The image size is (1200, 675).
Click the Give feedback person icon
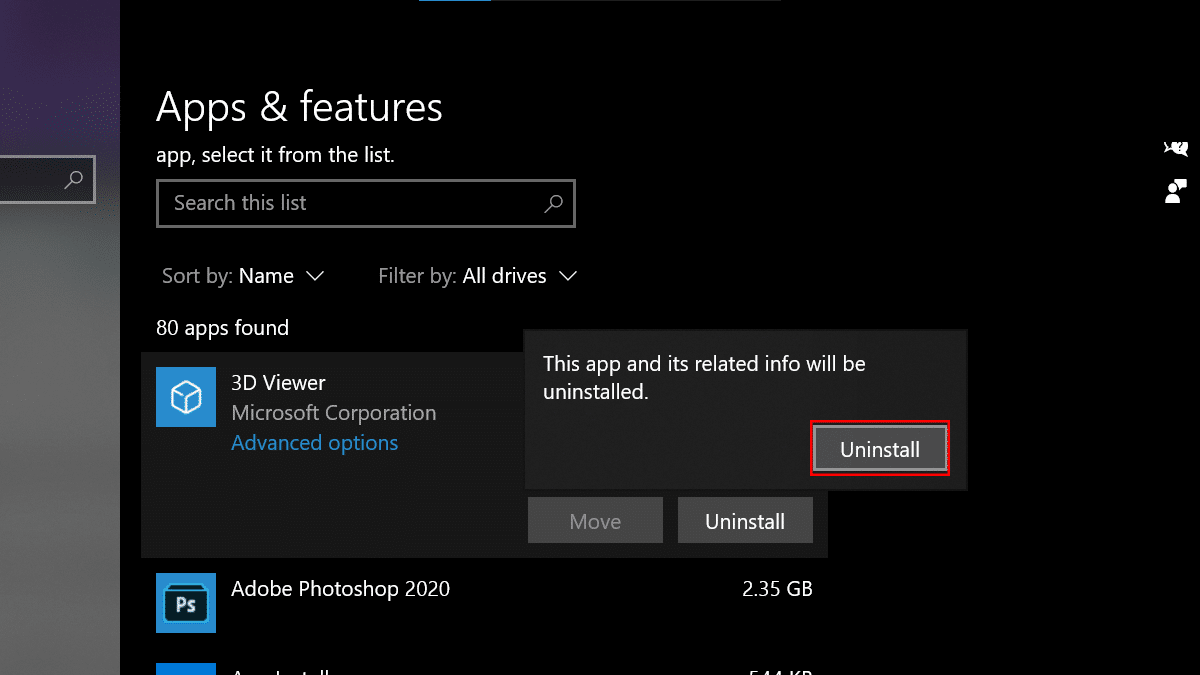click(1176, 191)
